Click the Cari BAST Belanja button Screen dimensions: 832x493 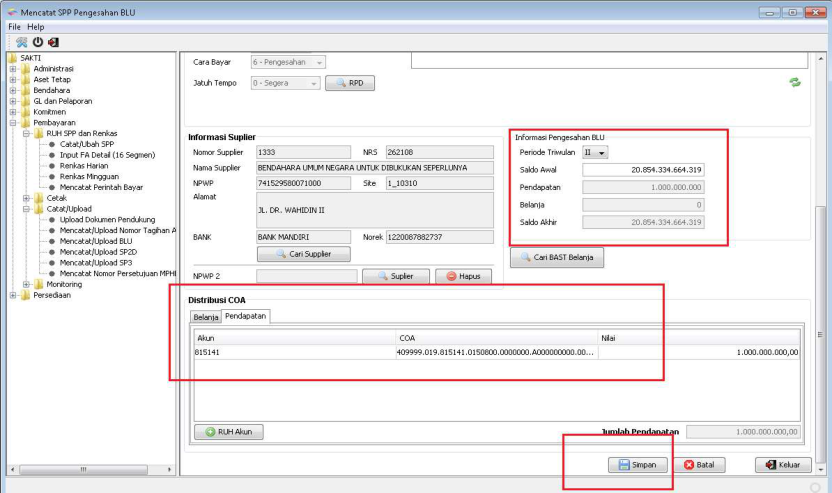(x=557, y=258)
